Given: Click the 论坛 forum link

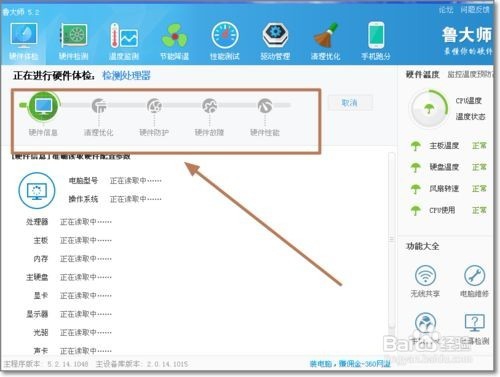Looking at the screenshot, I should point(446,10).
